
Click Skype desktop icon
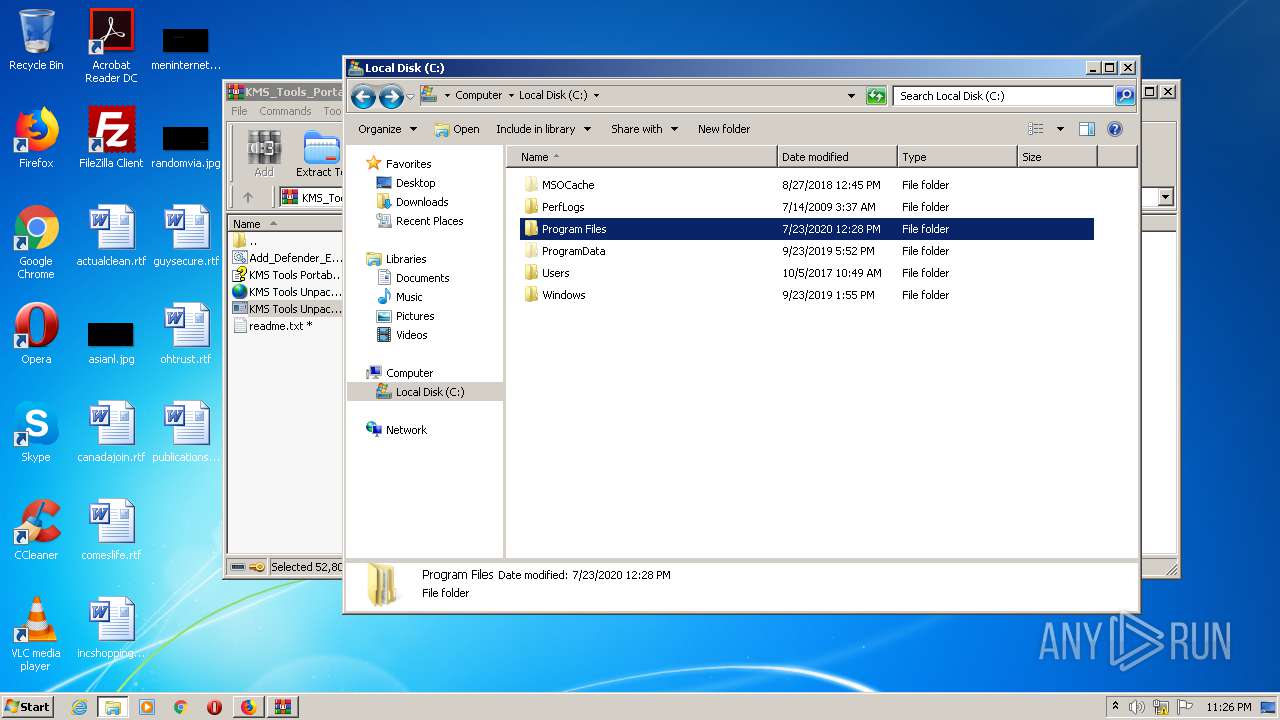(x=36, y=433)
